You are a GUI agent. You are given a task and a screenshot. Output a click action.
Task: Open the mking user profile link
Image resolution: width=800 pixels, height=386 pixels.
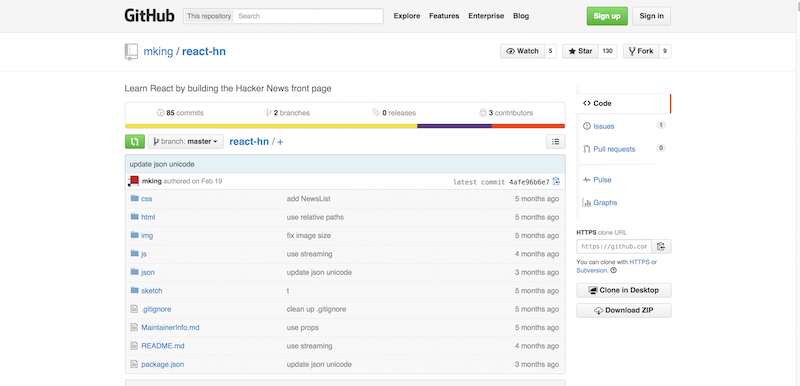pos(158,52)
